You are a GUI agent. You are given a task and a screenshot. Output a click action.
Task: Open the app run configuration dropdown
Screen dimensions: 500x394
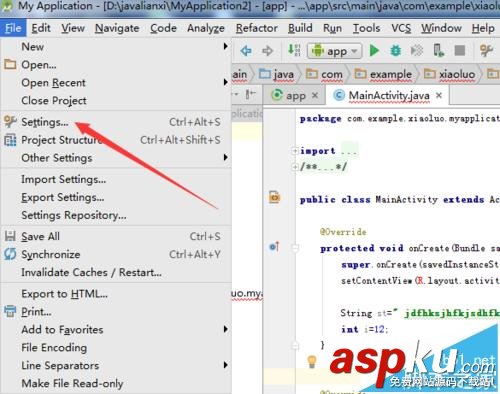334,51
